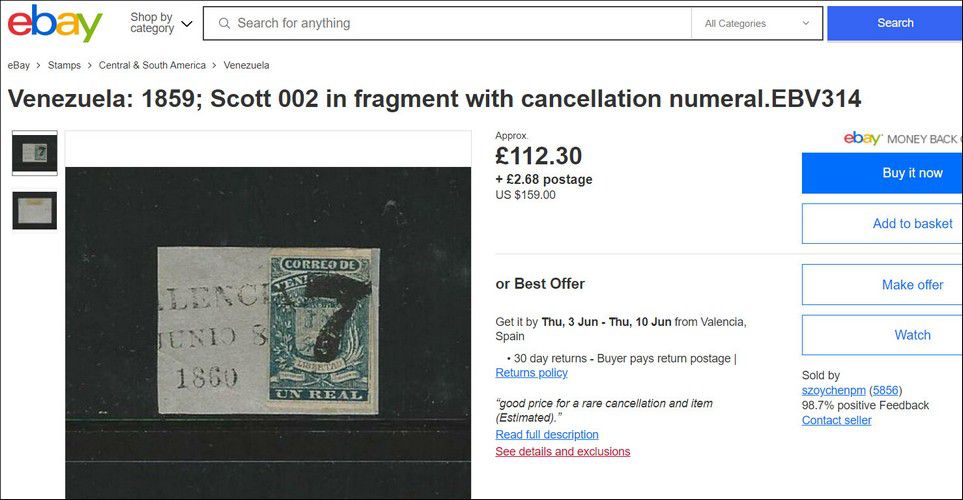Open the Returns policy link
The image size is (963, 500).
coord(531,373)
